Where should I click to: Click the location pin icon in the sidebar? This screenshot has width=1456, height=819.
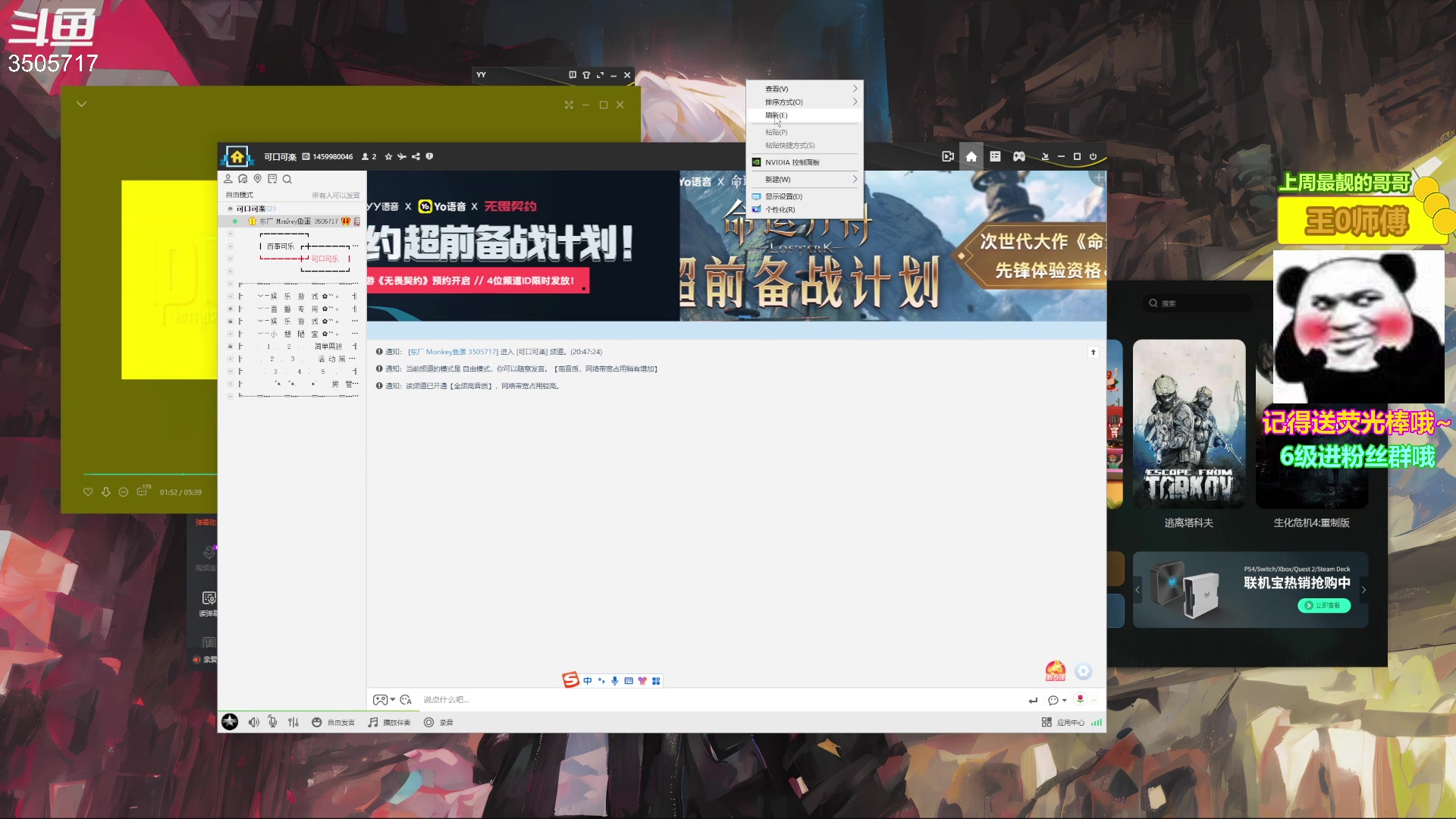258,180
